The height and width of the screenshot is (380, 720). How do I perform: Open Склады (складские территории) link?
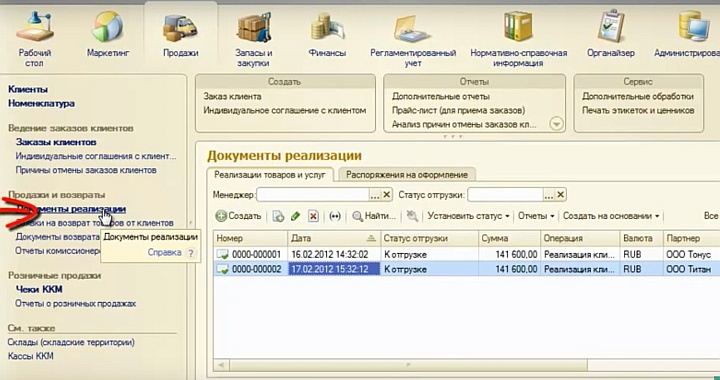71,342
